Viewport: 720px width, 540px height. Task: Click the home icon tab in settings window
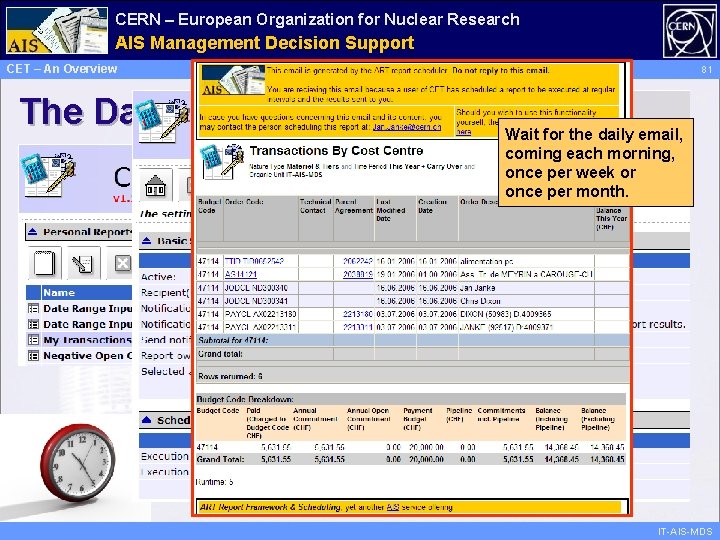pyautogui.click(x=155, y=186)
